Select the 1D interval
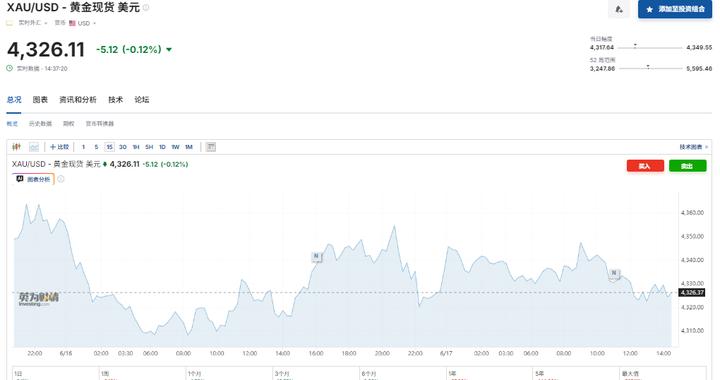The height and width of the screenshot is (380, 720). 162,147
